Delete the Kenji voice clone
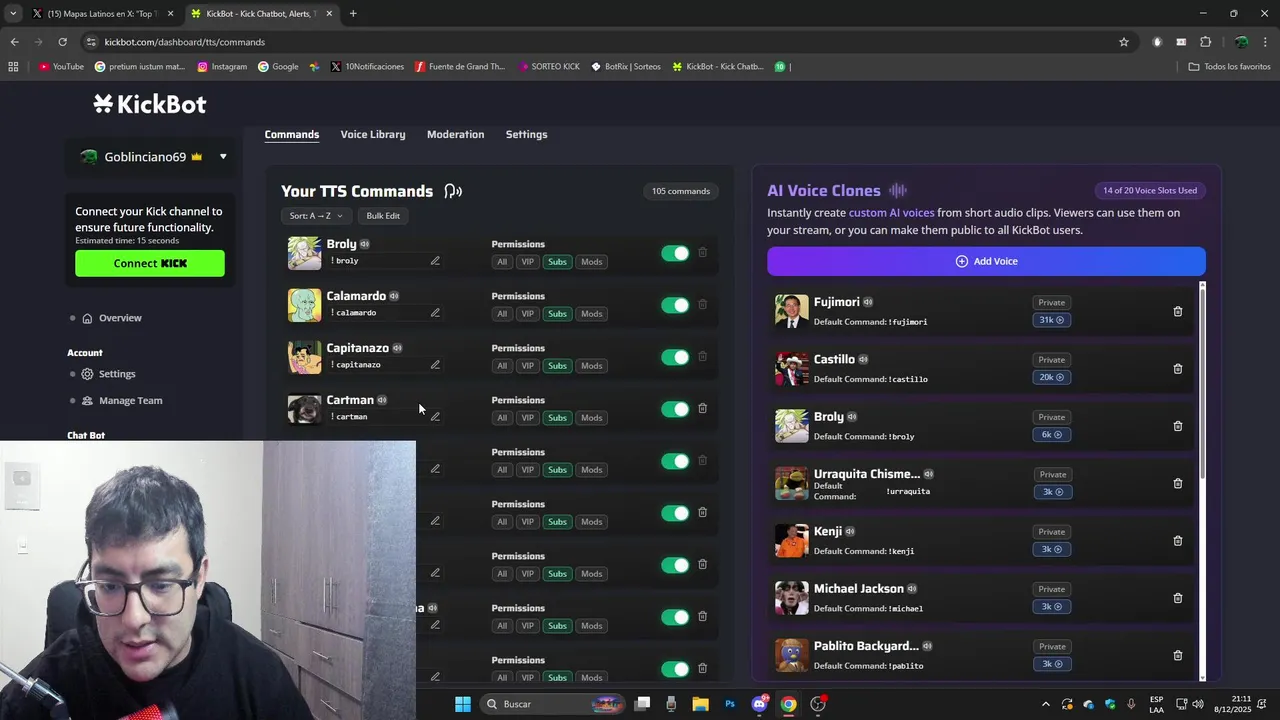Screen dimensions: 1280x720 click(1177, 541)
